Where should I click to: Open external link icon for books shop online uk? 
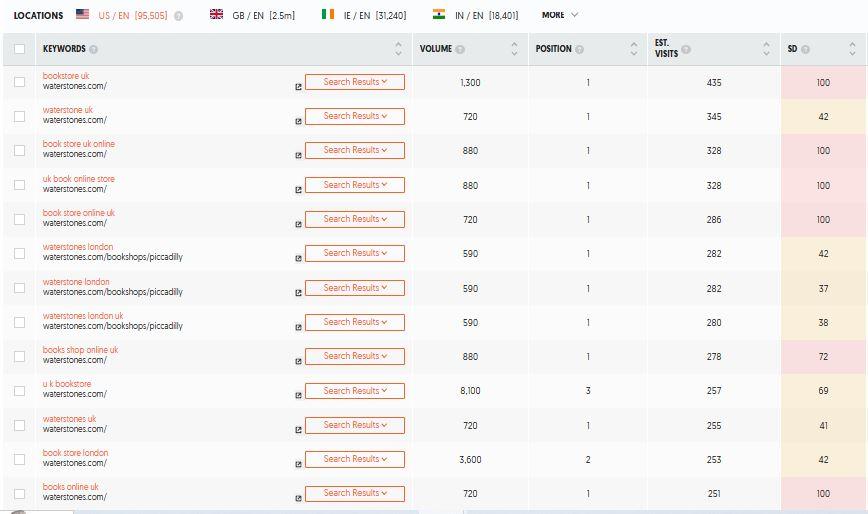[298, 361]
